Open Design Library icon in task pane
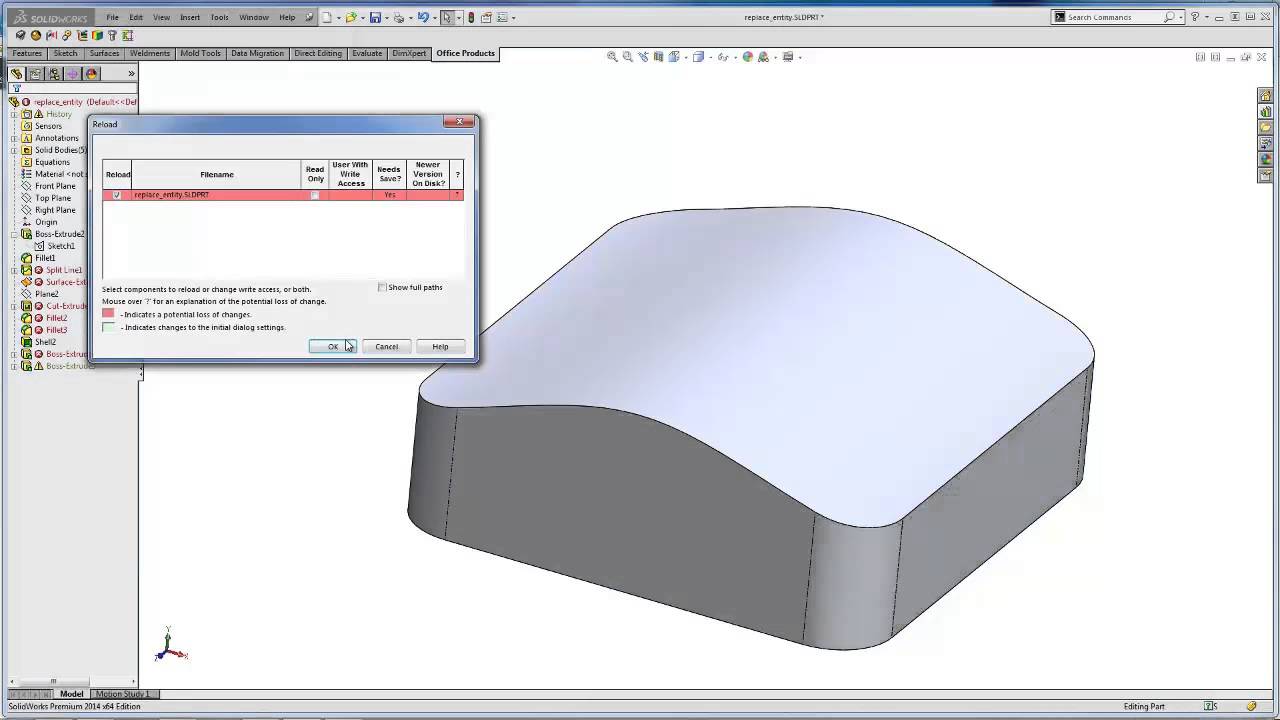 point(1265,112)
